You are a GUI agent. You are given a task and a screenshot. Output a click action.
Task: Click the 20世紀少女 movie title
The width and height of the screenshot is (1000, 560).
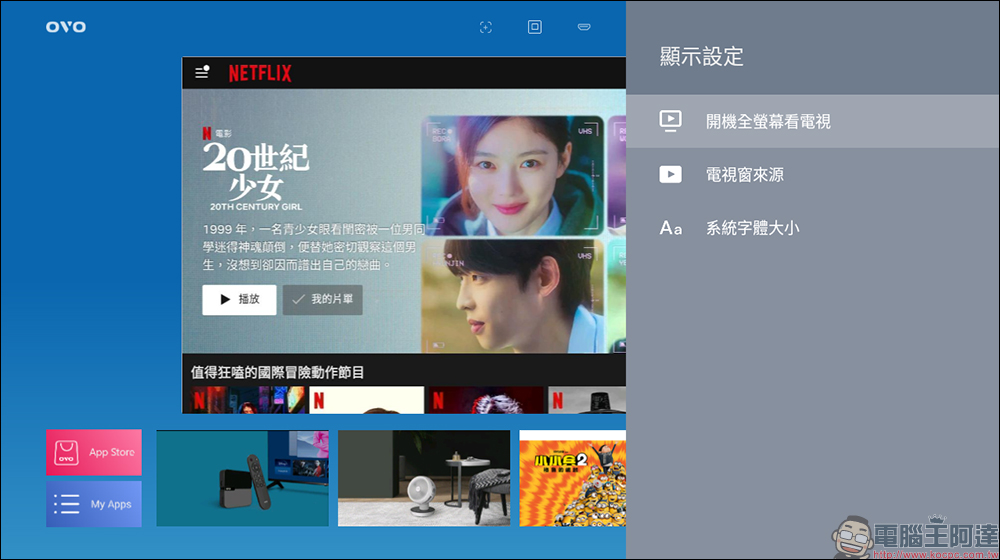point(256,170)
